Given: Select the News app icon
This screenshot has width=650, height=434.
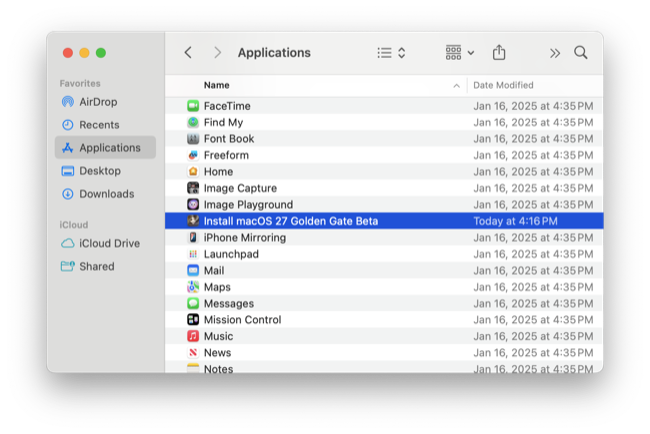Looking at the screenshot, I should [x=193, y=352].
